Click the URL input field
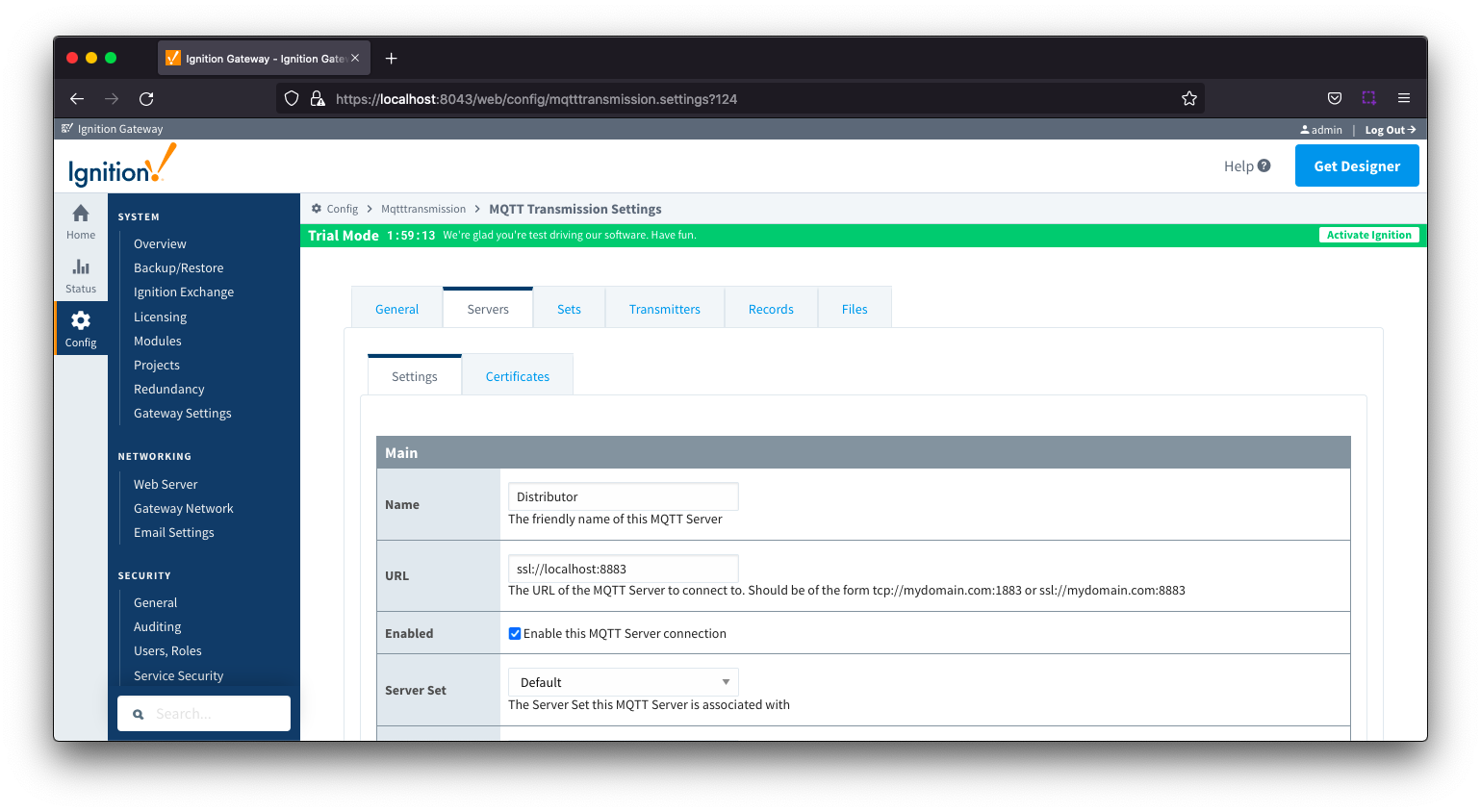Screen dimensions: 1481x812 [x=624, y=569]
